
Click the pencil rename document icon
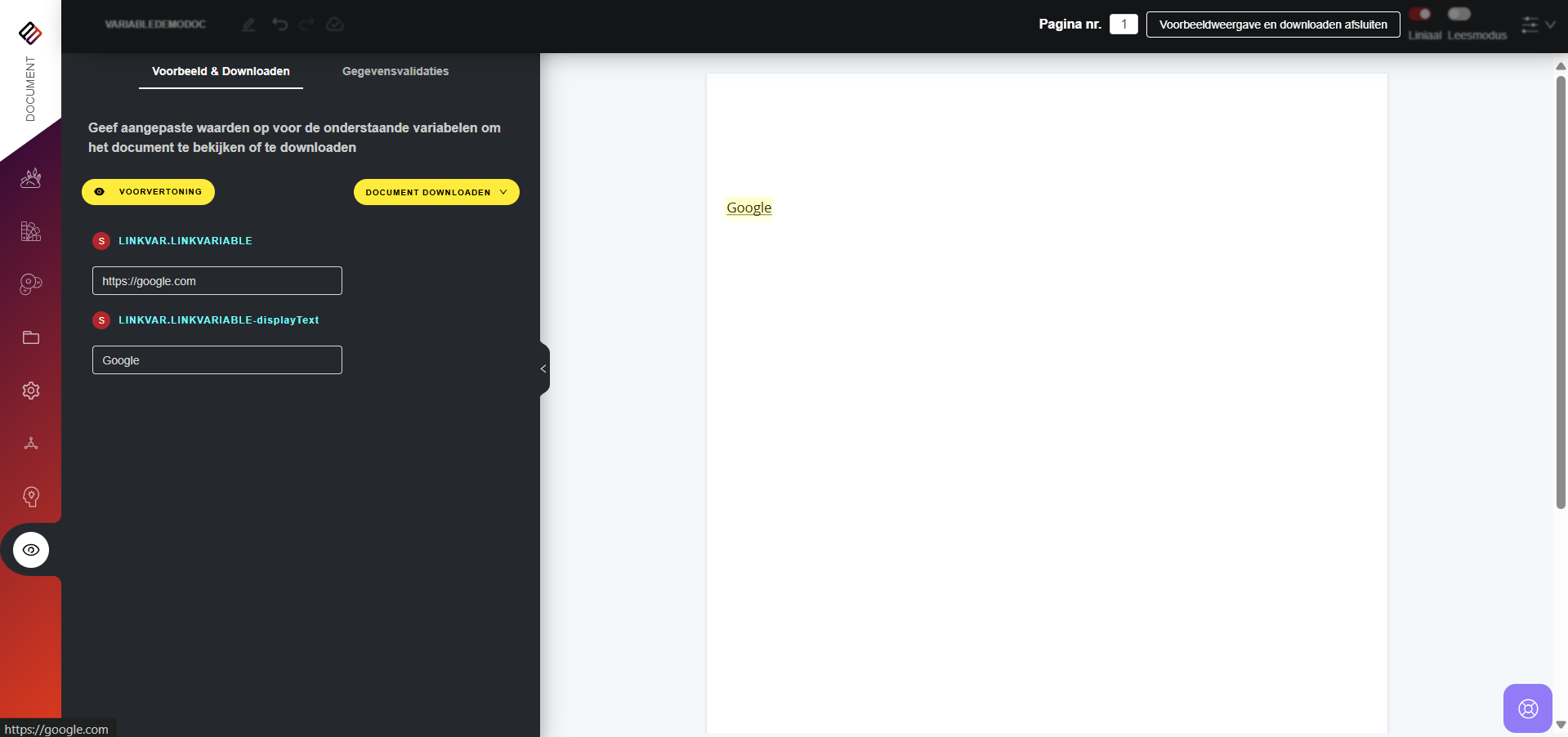[x=248, y=25]
